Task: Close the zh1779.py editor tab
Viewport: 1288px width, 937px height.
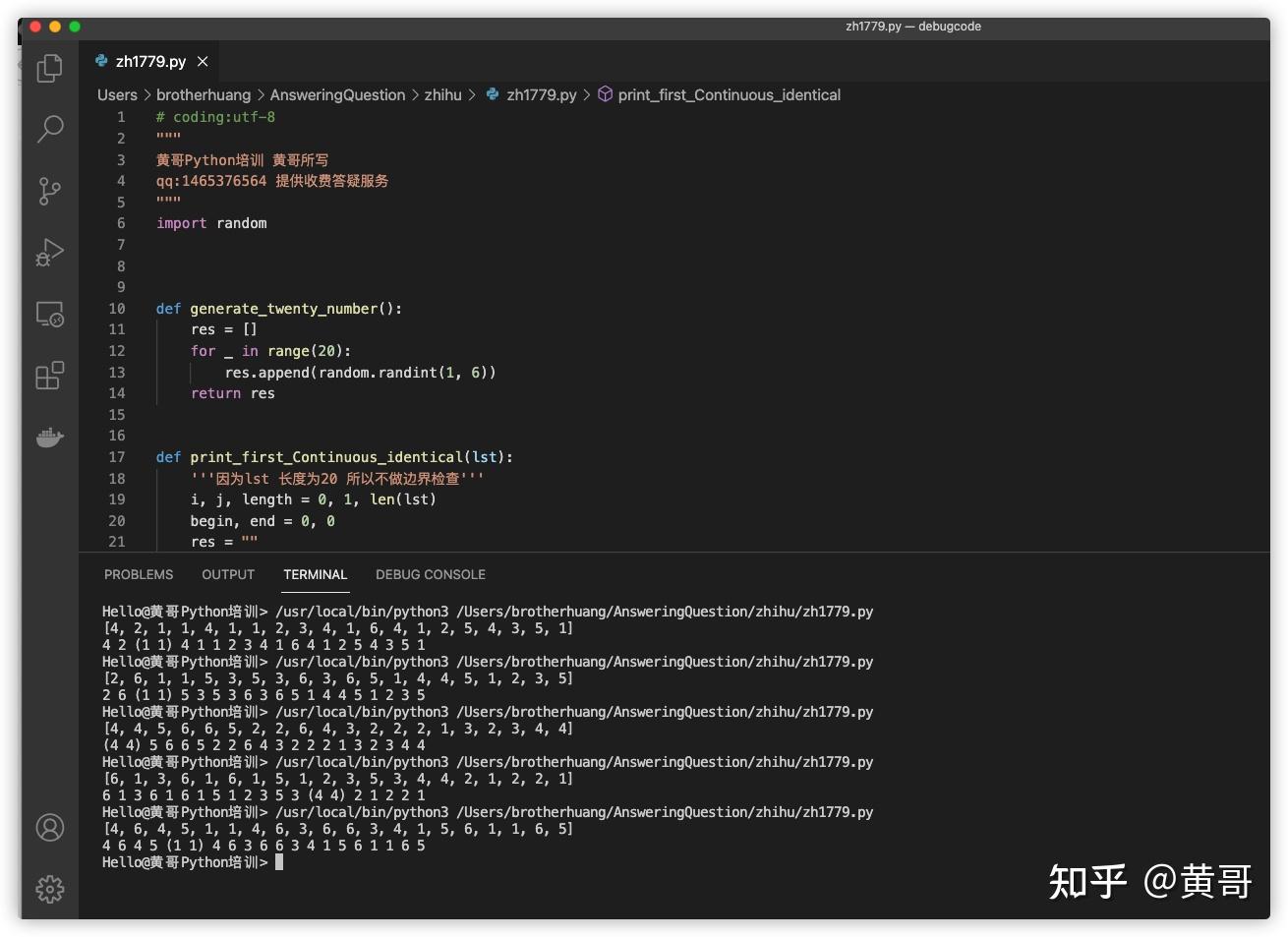Action: tap(203, 61)
